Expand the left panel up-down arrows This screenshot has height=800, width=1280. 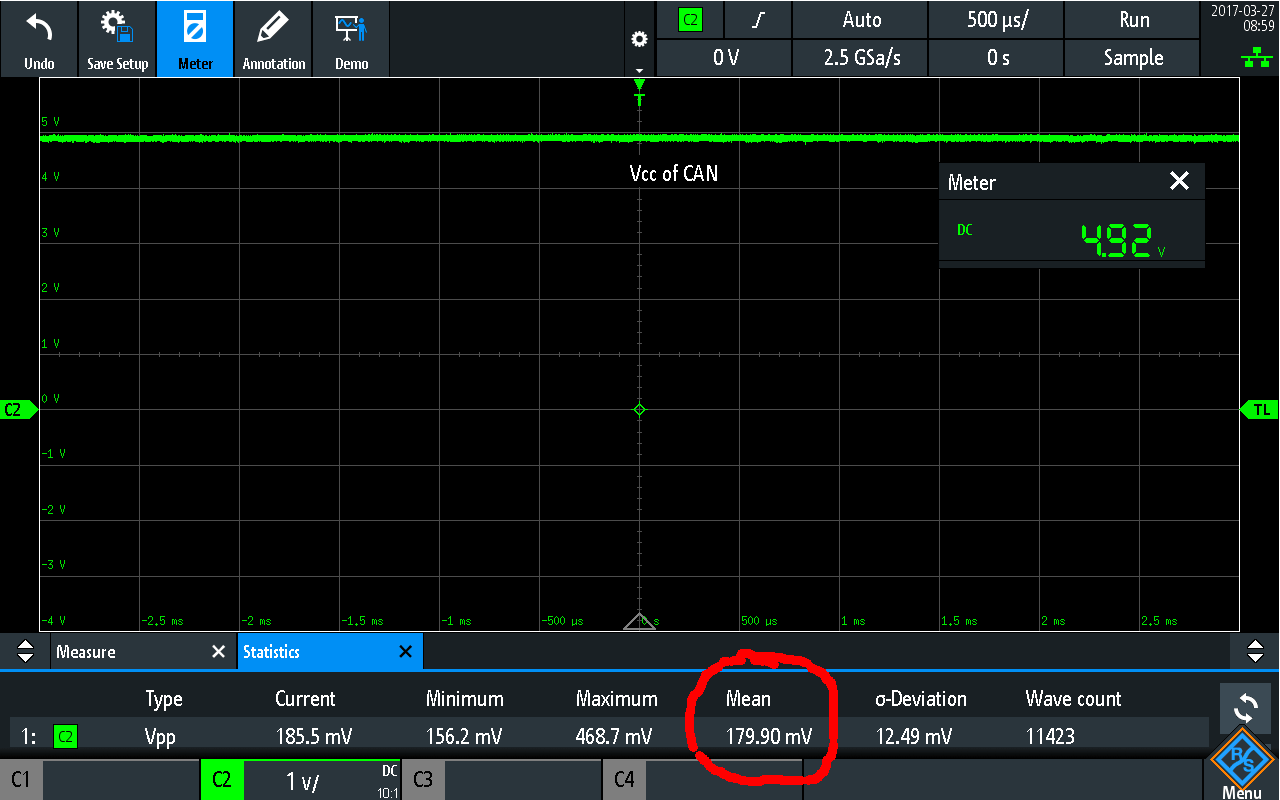tap(25, 652)
